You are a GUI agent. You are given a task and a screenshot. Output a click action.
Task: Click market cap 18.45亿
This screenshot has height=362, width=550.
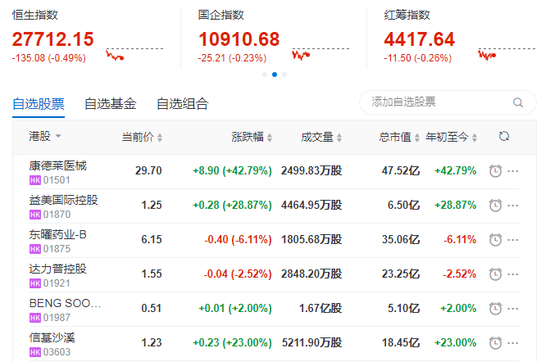pos(401,343)
